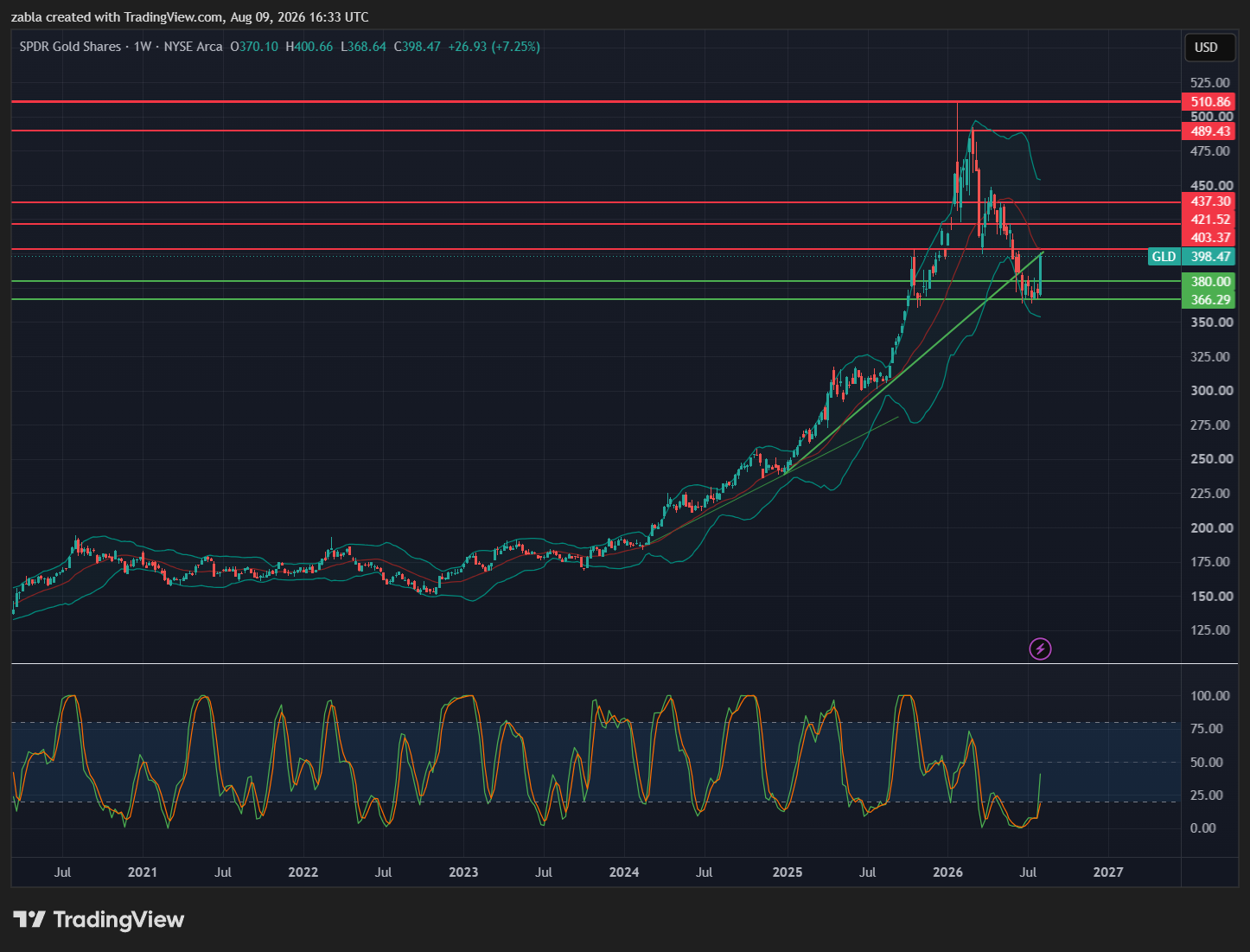Click the 275.00 price scale tick
The width and height of the screenshot is (1250, 952).
(1210, 425)
